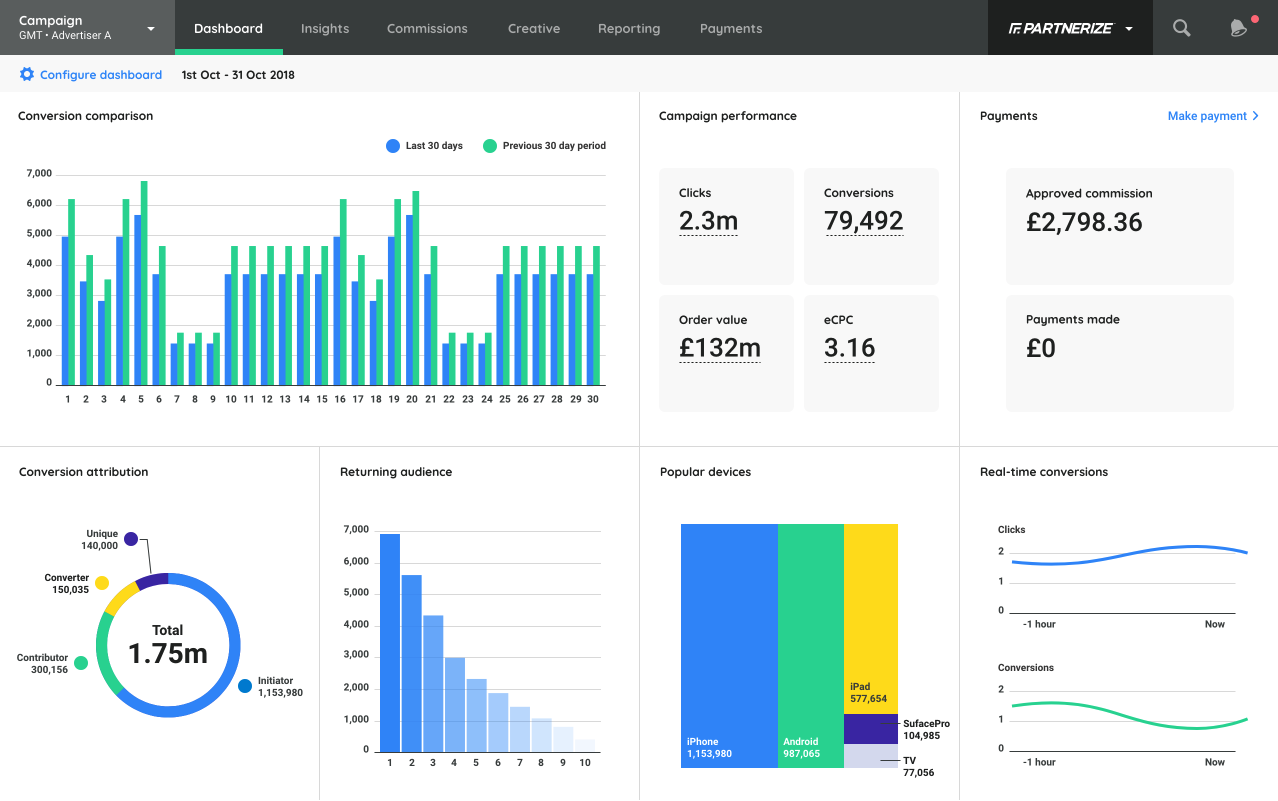Click the Unique purple legend dot
The height and width of the screenshot is (801, 1278).
click(130, 539)
